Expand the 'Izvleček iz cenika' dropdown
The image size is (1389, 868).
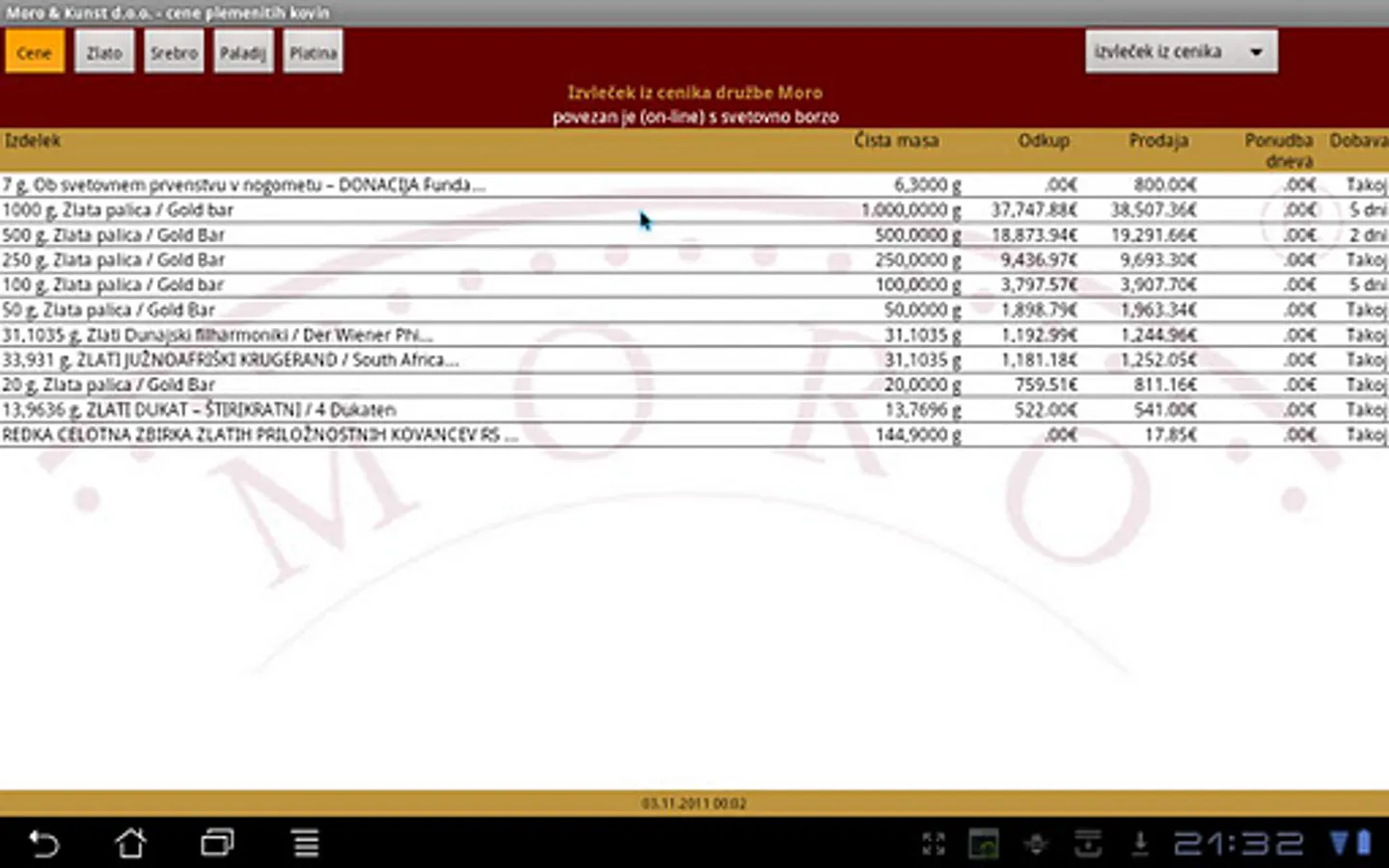click(1181, 52)
